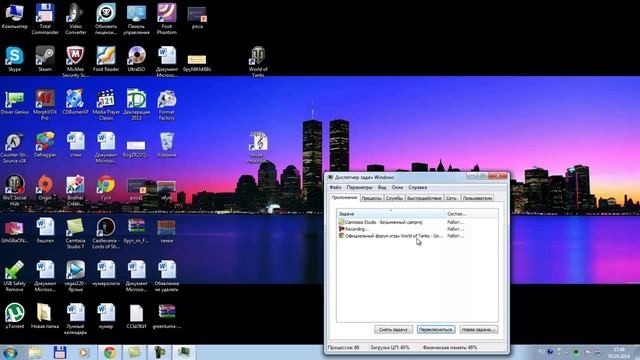Viewport: 640px width, 360px height.
Task: Launch the Castlevania Lords of Shadow shortcut
Action: (106, 233)
